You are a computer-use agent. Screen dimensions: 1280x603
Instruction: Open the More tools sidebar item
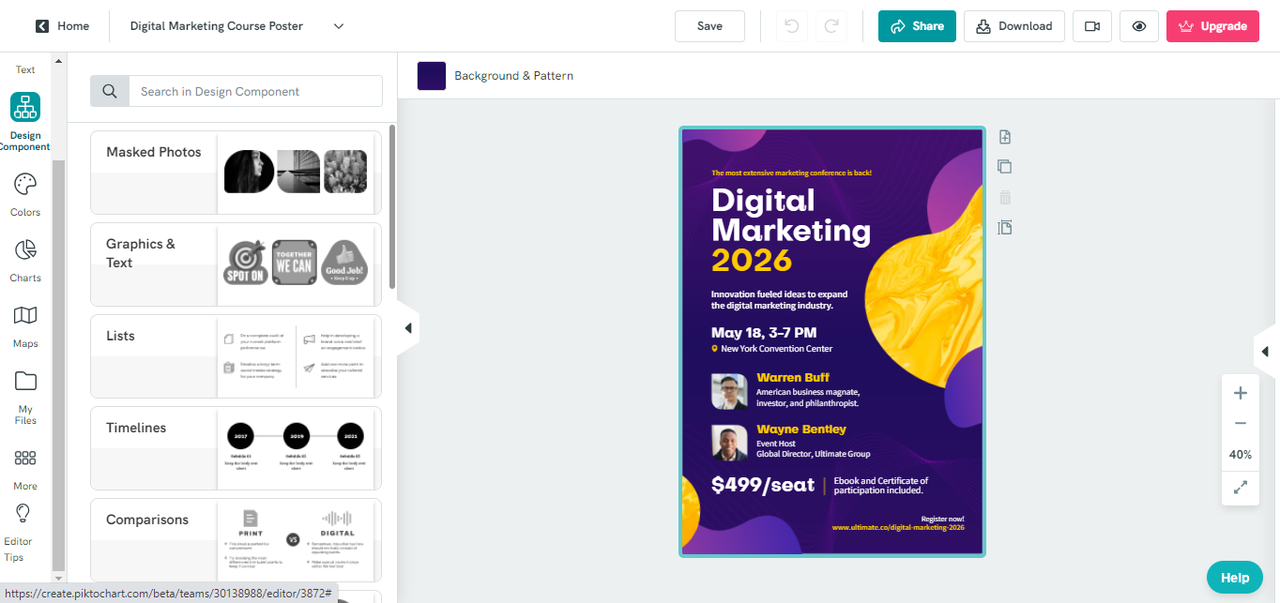tap(25, 469)
